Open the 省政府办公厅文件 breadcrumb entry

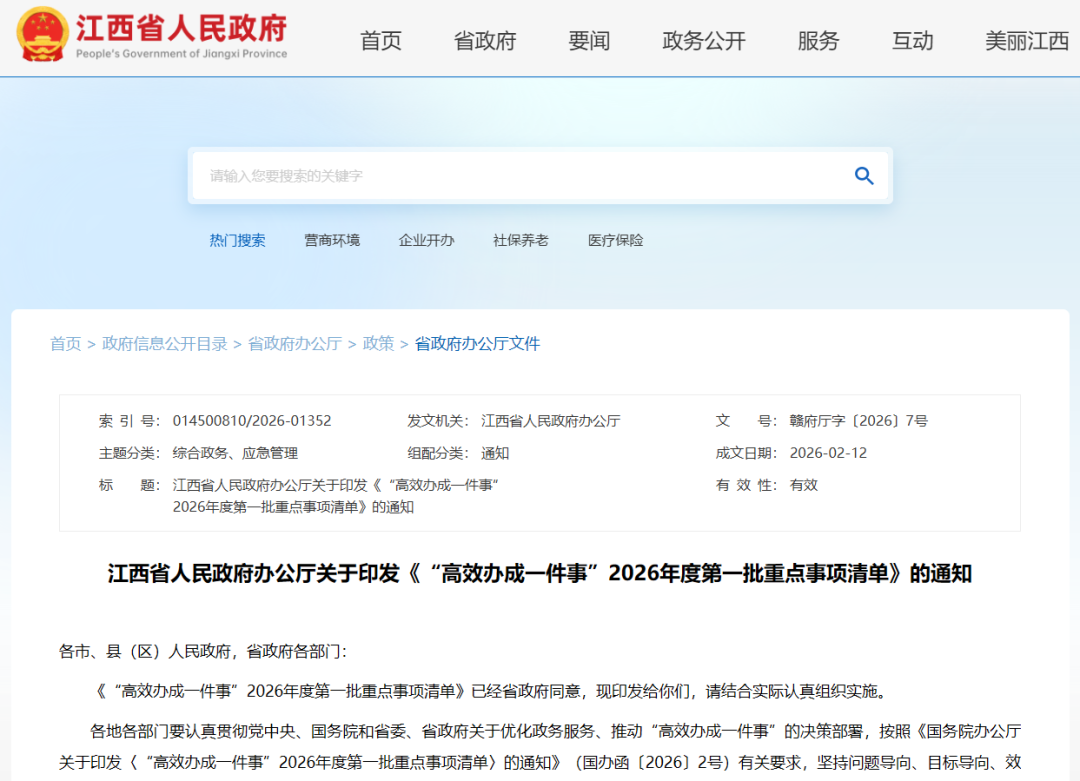click(x=477, y=342)
